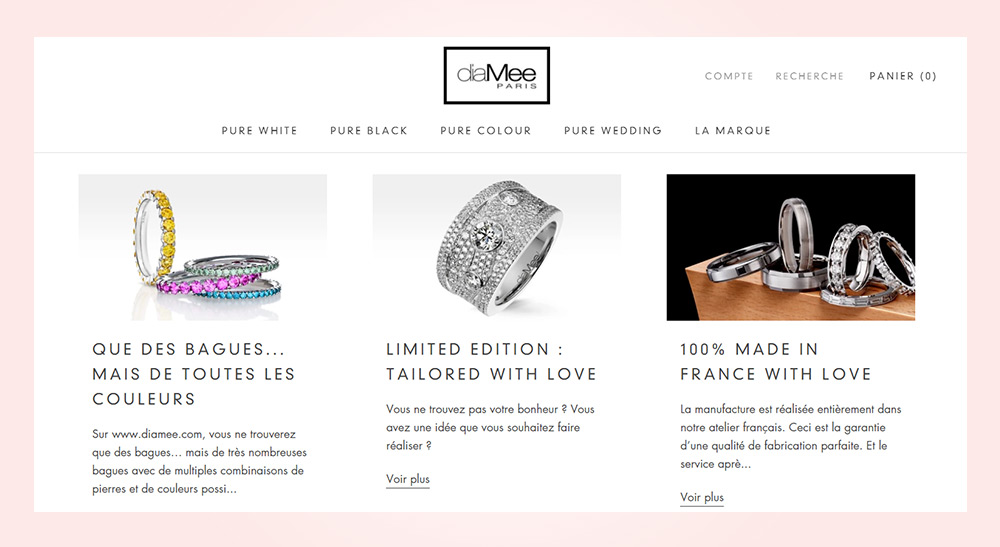Image resolution: width=1000 pixels, height=547 pixels.
Task: Click 'Voir plus' under Made in France
Action: tap(702, 498)
